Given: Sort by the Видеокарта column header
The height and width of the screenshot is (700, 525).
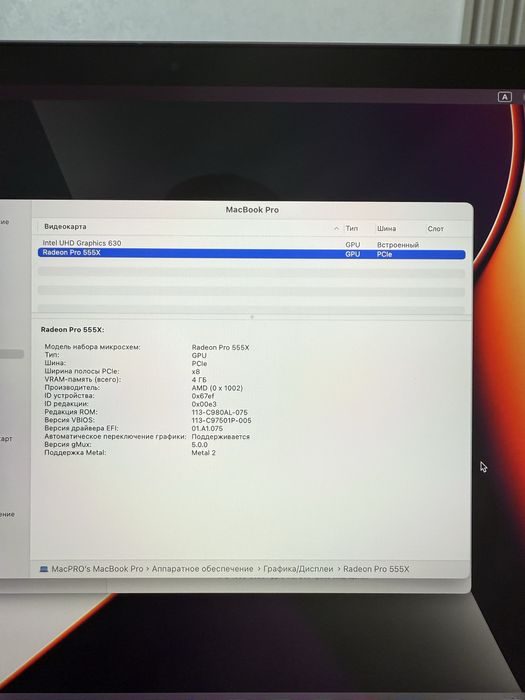Looking at the screenshot, I should point(65,227).
